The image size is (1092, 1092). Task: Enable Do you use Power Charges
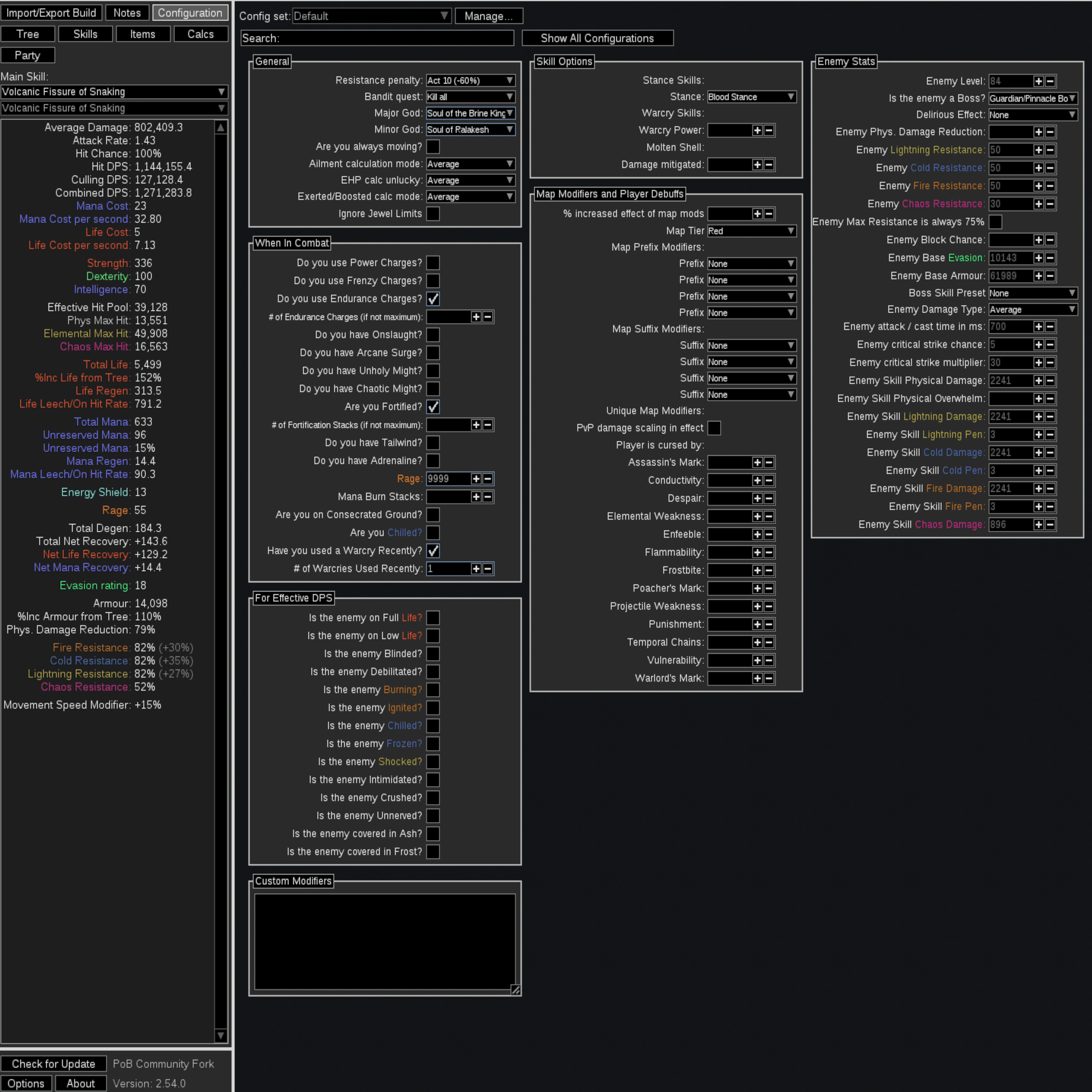pos(433,263)
